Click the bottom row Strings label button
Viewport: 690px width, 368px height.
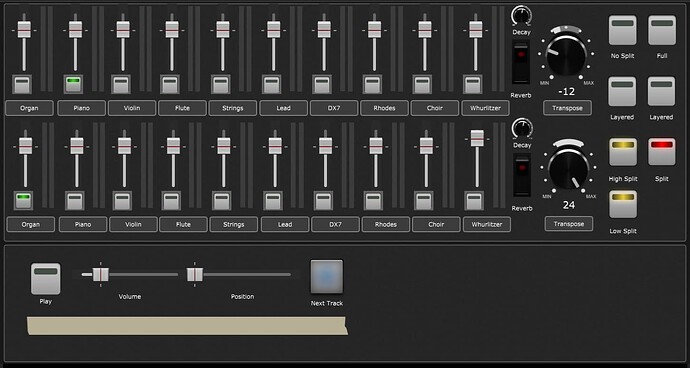[234, 224]
